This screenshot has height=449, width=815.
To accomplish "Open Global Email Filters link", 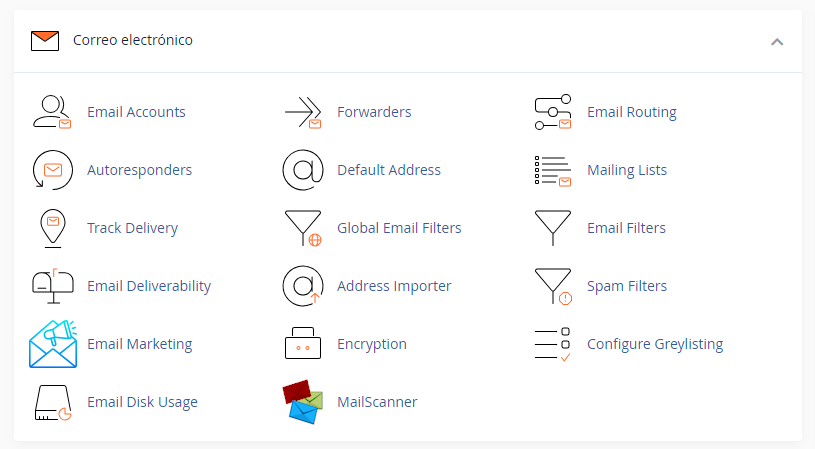I will (399, 228).
